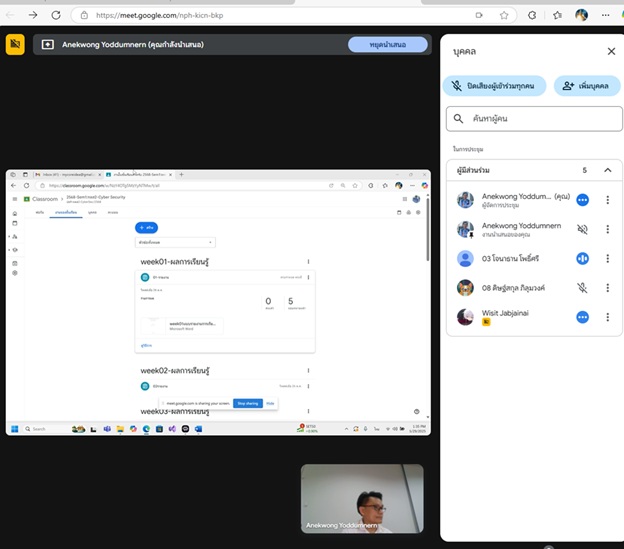Open more options for Anekwong (คุณ)
The image size is (624, 549).
tap(607, 200)
